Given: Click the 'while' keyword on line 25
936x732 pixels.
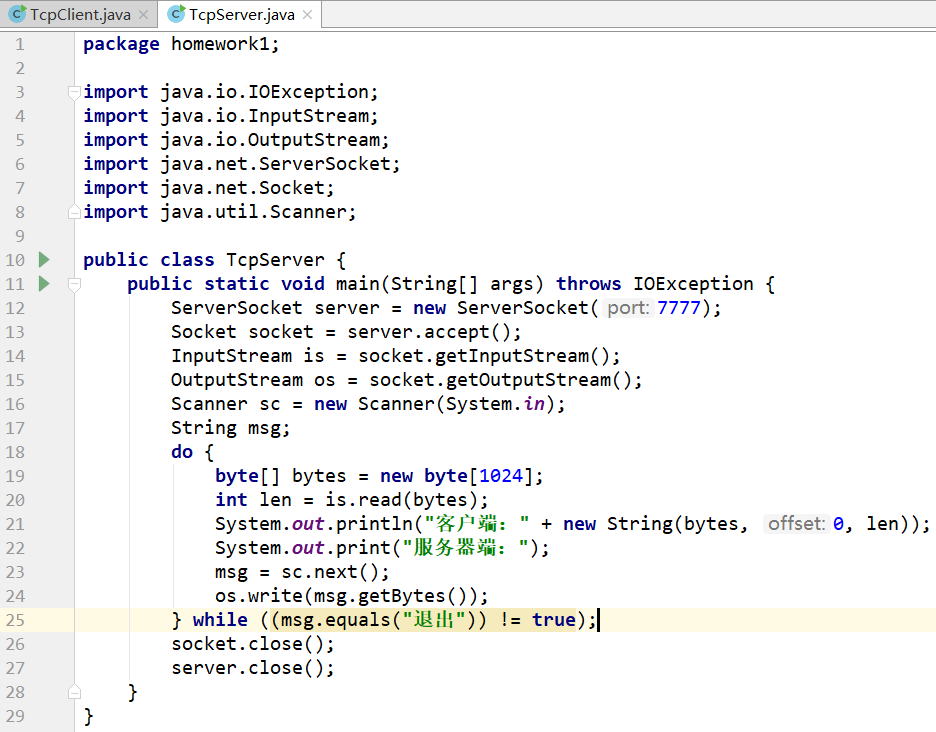Looking at the screenshot, I should [220, 620].
